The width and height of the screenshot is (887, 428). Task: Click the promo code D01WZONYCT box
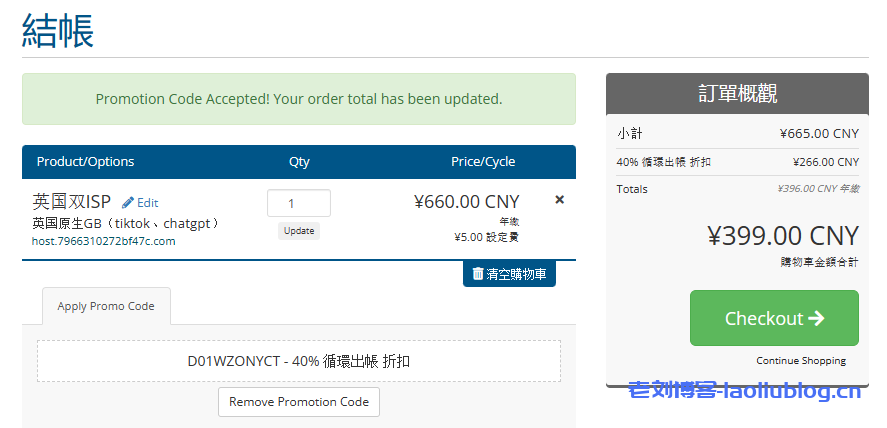click(299, 361)
